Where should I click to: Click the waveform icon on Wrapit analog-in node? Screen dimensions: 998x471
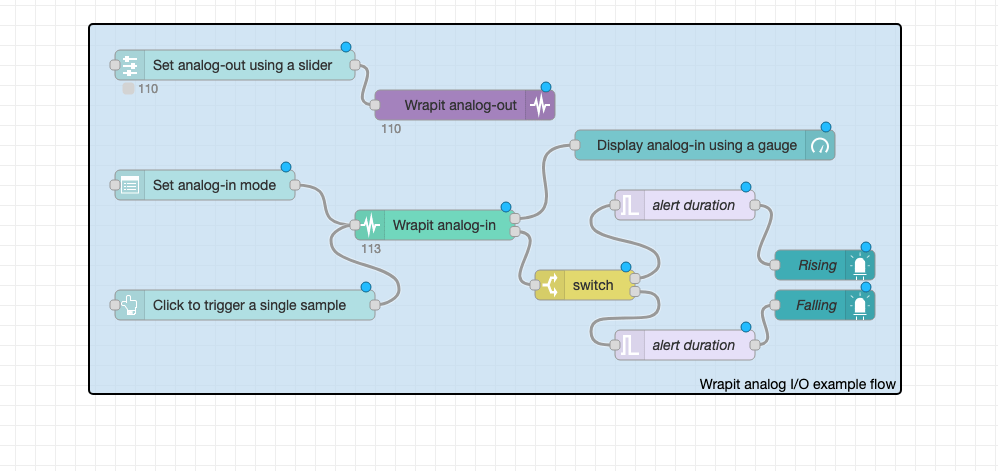click(370, 225)
